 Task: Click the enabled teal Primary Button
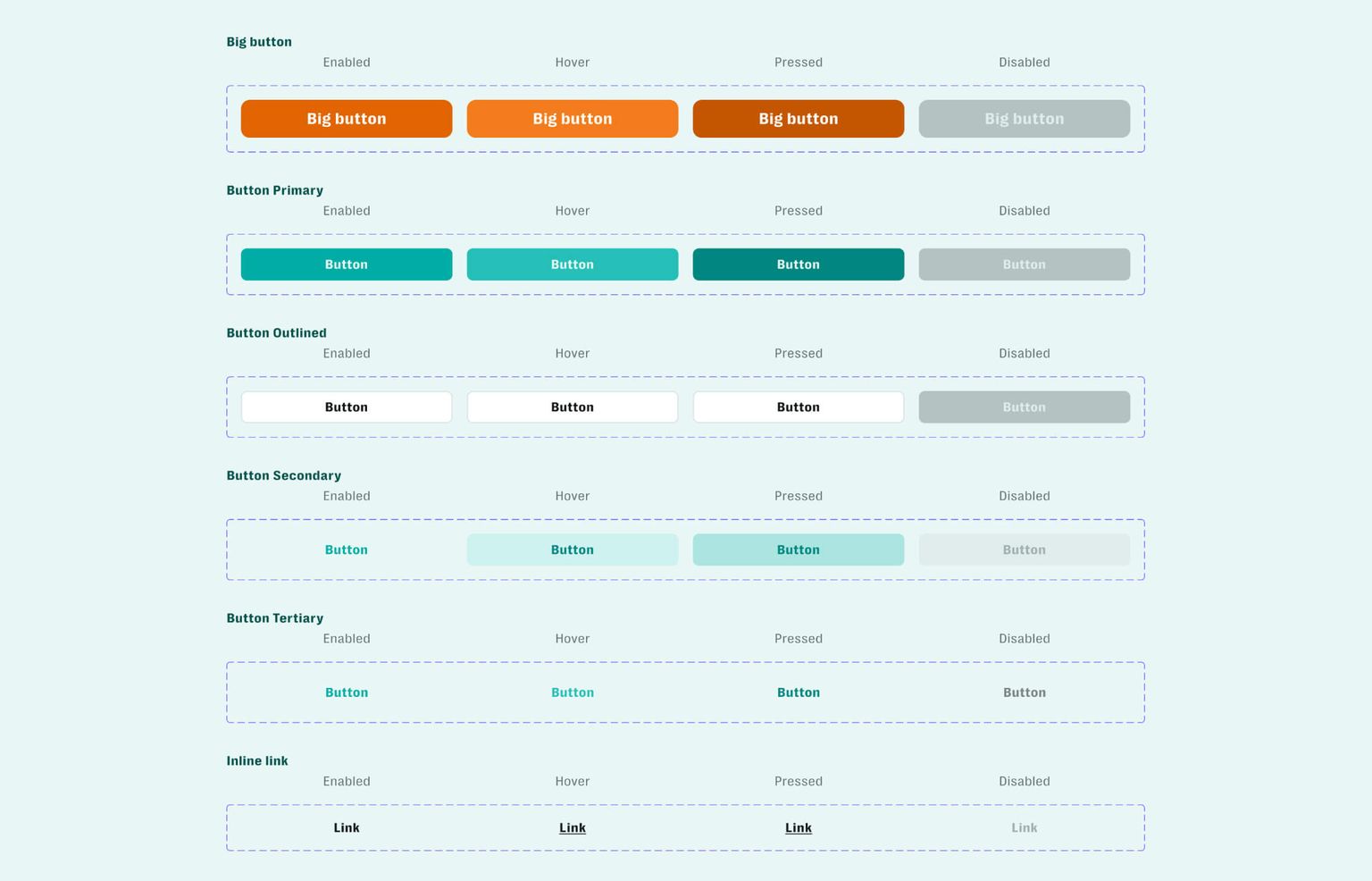click(x=347, y=264)
